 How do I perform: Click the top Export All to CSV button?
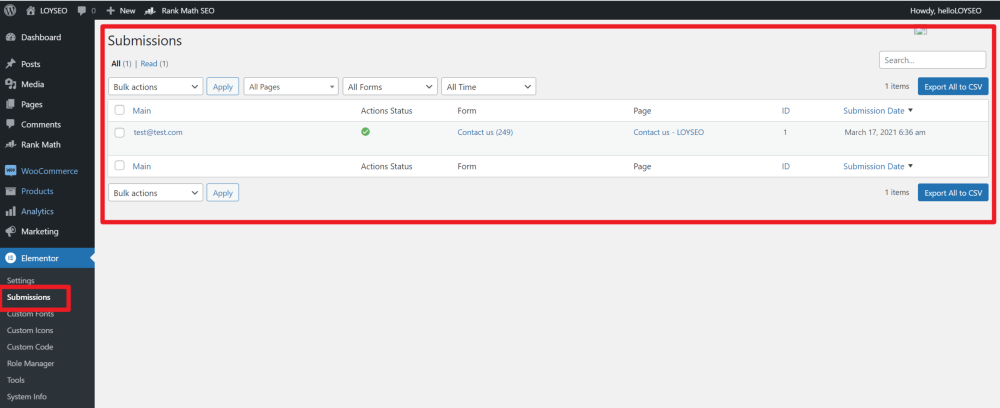(x=953, y=87)
